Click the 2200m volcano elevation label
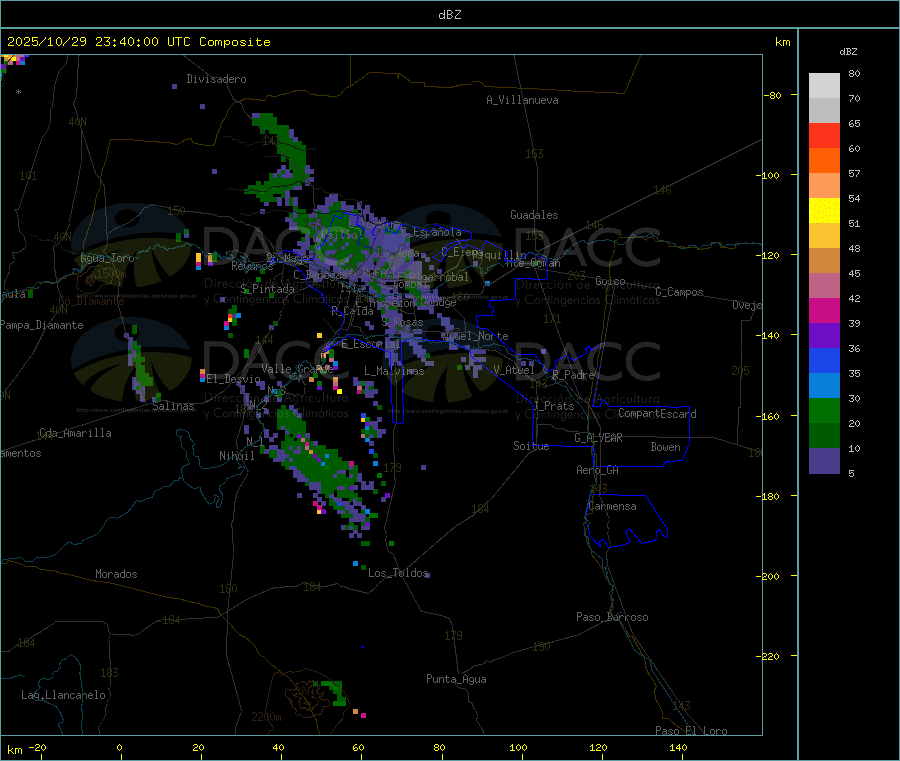900x761 pixels. 266,717
